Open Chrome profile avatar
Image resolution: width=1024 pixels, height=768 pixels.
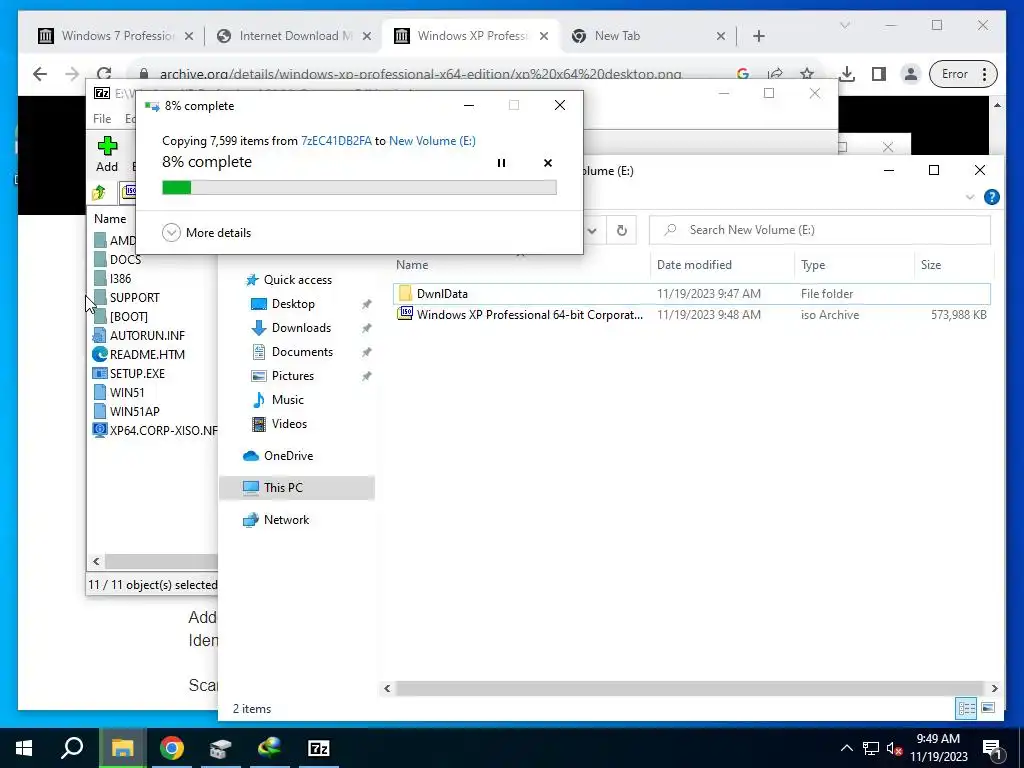coord(910,74)
